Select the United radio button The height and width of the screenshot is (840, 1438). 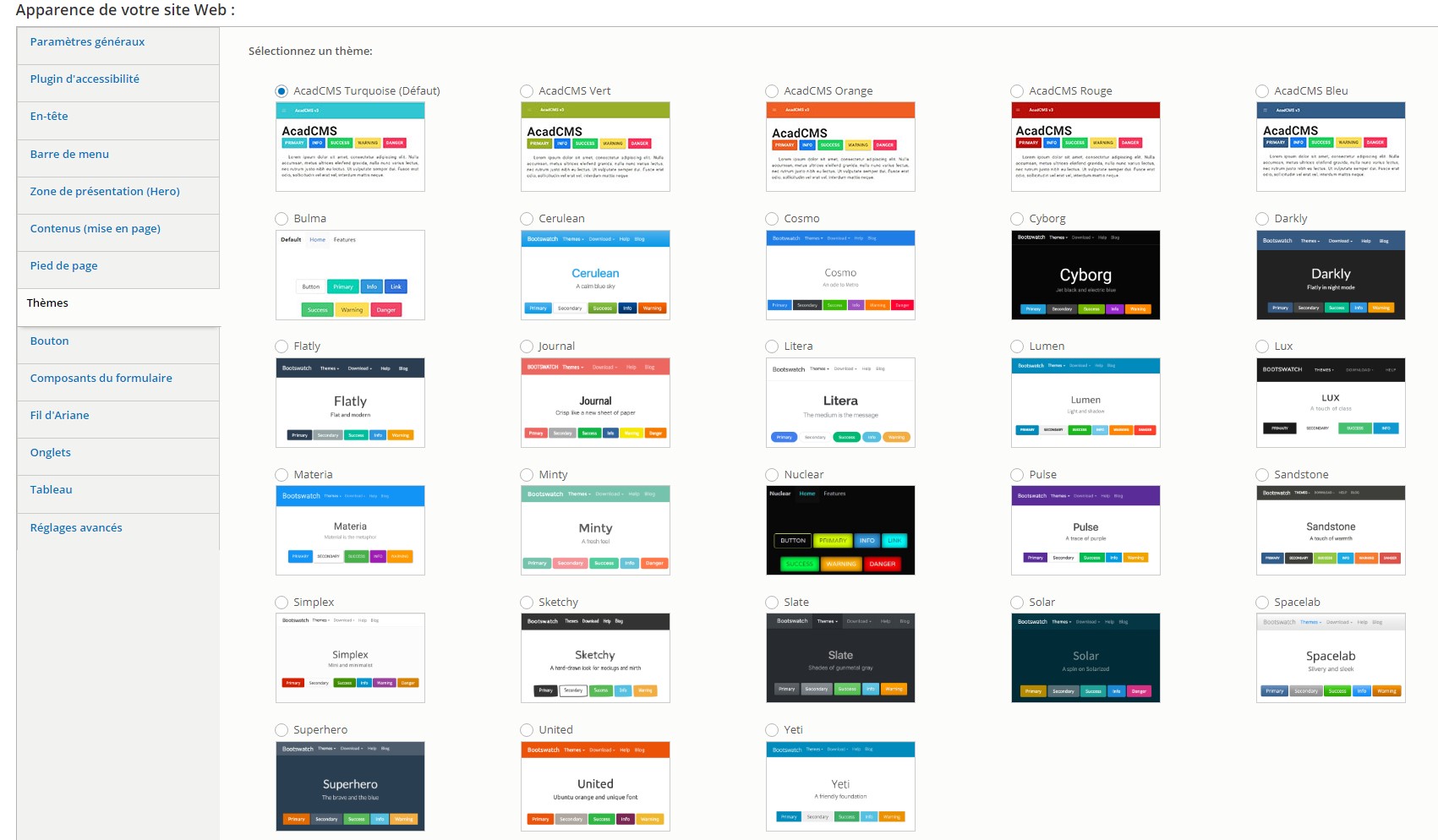click(x=527, y=730)
